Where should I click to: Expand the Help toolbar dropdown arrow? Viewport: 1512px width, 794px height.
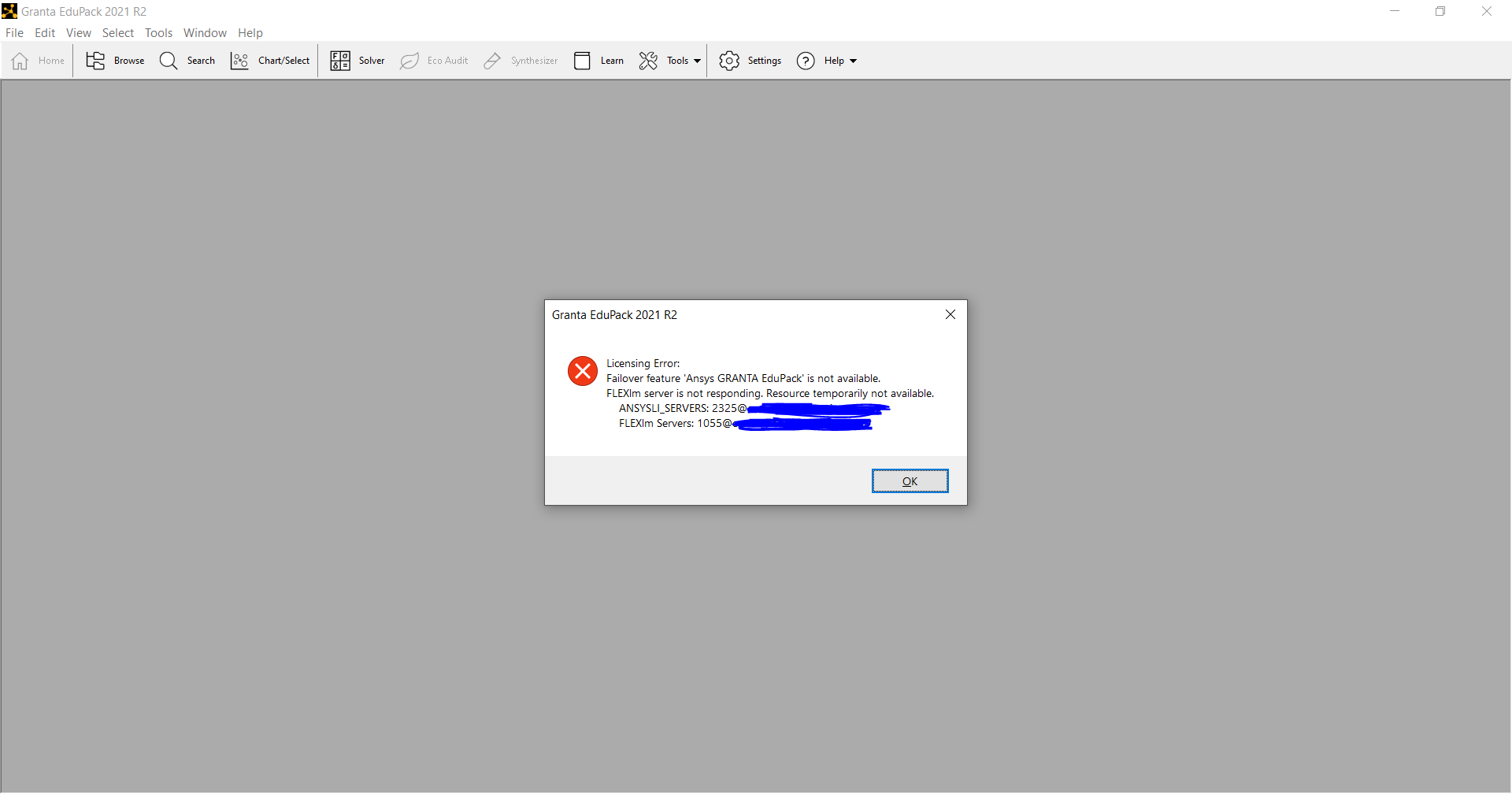tap(853, 61)
